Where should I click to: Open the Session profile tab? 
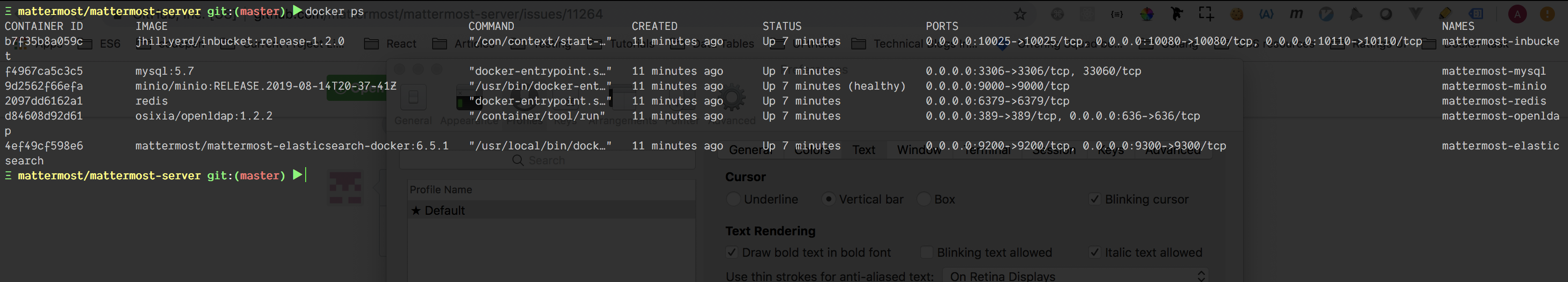tap(1054, 150)
